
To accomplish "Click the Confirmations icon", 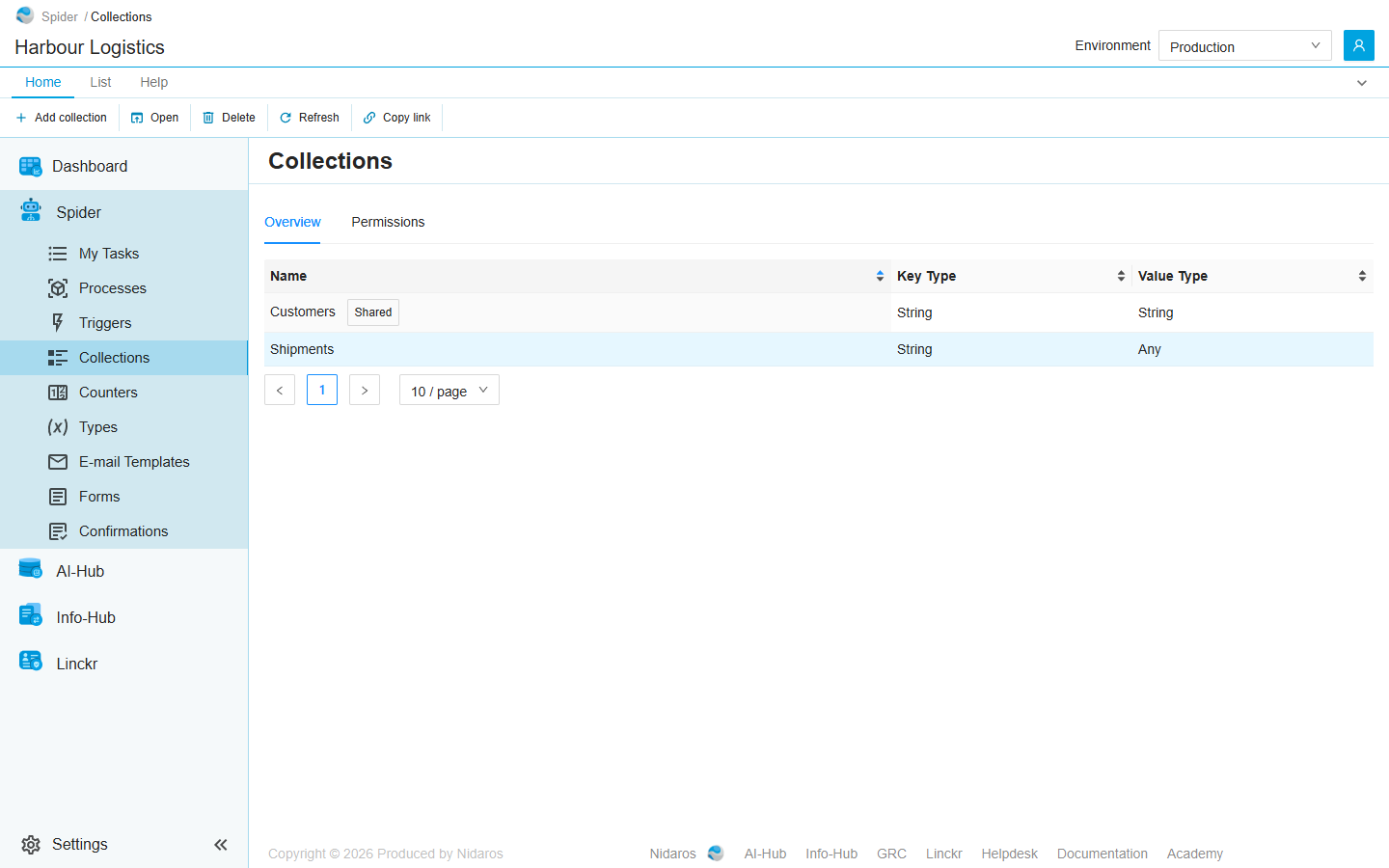I will coord(58,531).
